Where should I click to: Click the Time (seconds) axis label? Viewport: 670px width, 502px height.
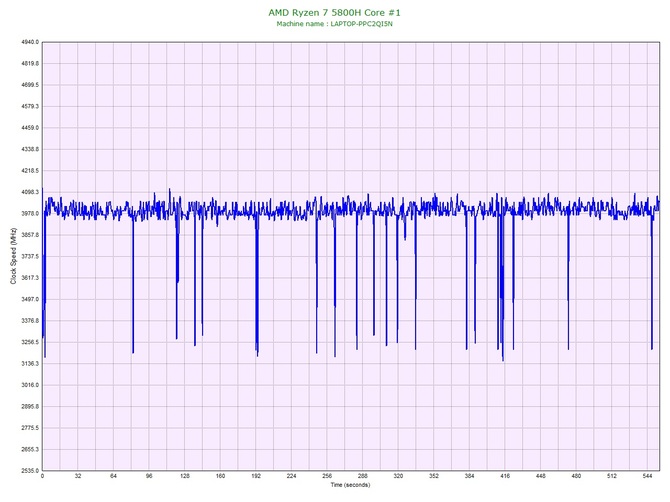click(350, 485)
